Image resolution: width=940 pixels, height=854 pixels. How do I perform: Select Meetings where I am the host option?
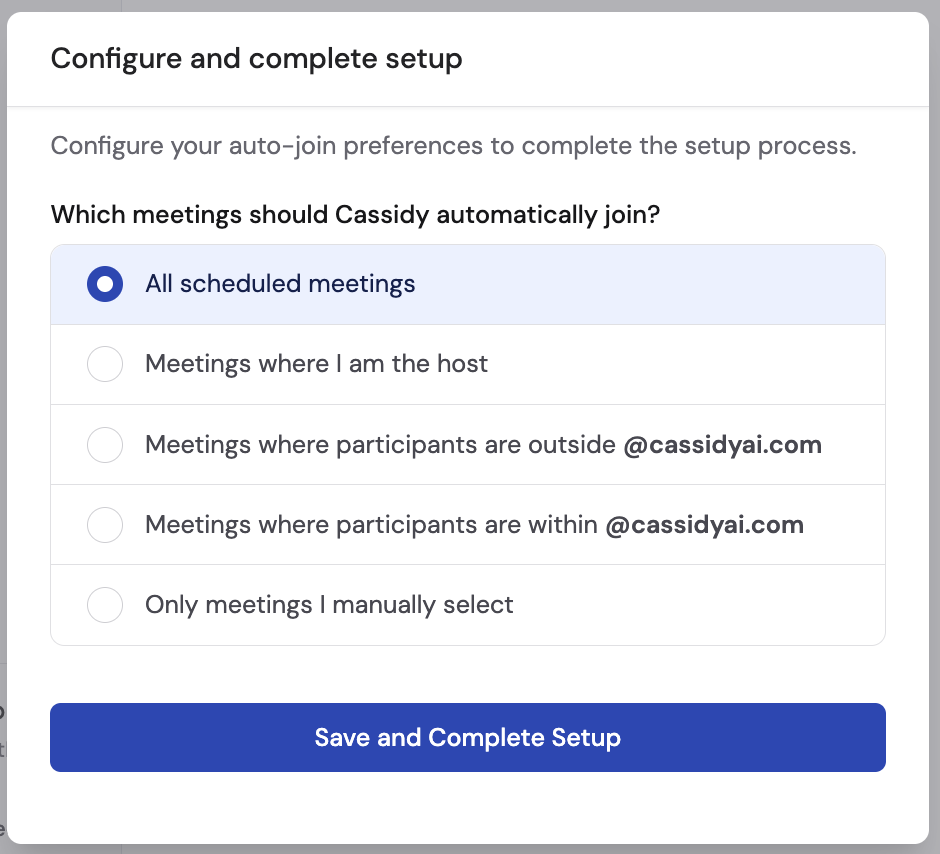coord(104,364)
